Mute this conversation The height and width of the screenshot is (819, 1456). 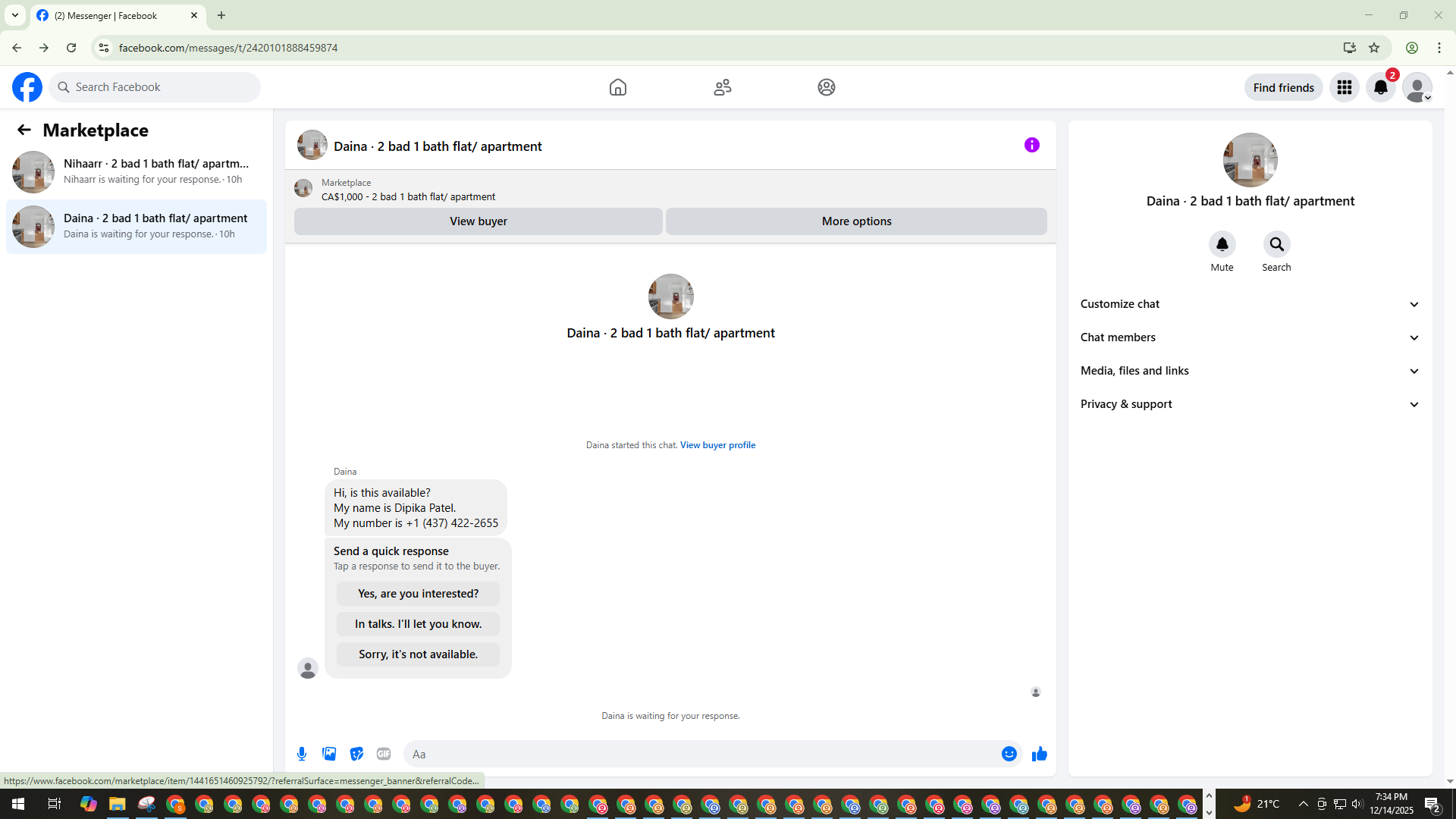pyautogui.click(x=1222, y=245)
